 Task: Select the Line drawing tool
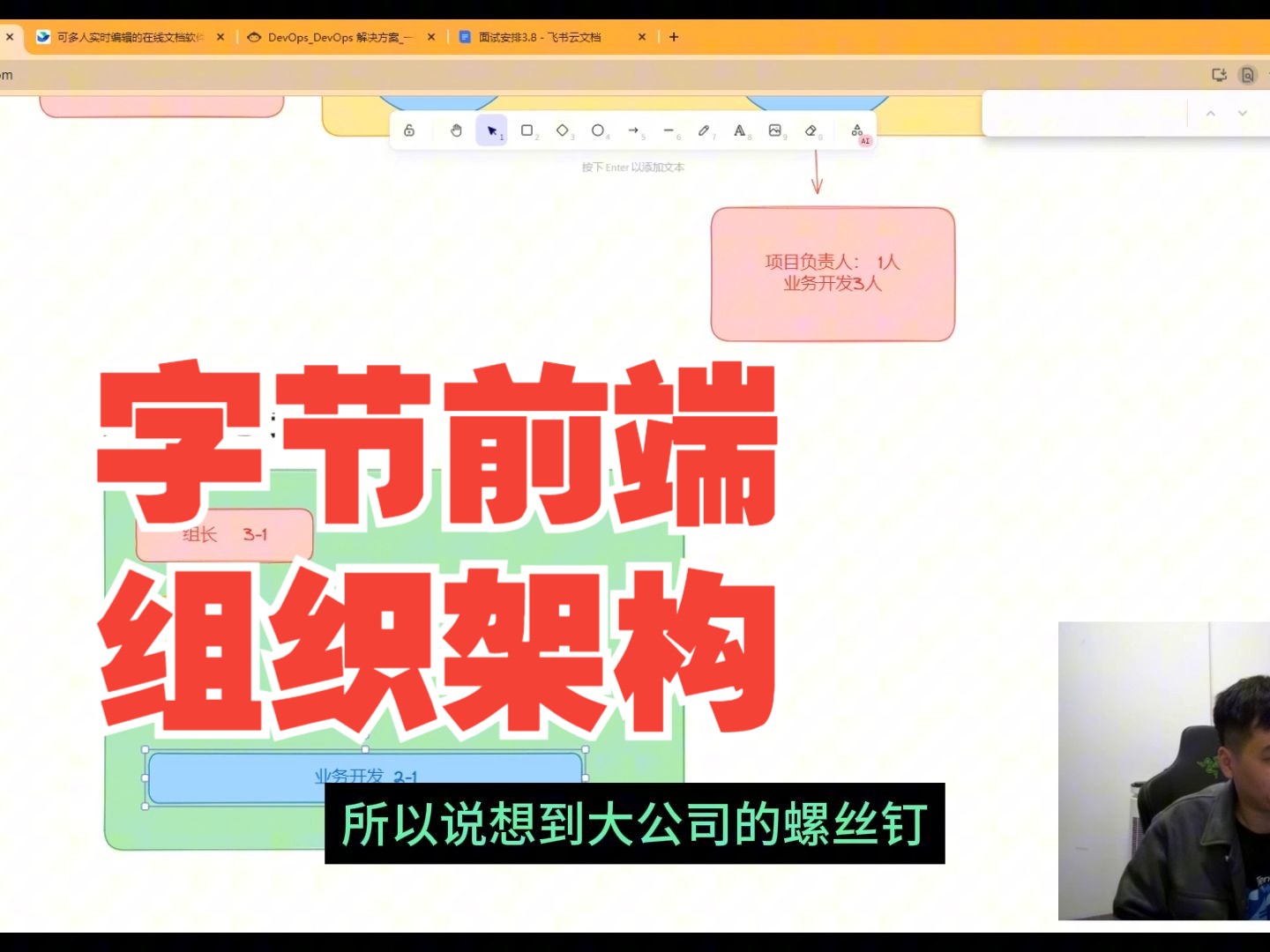[x=669, y=130]
